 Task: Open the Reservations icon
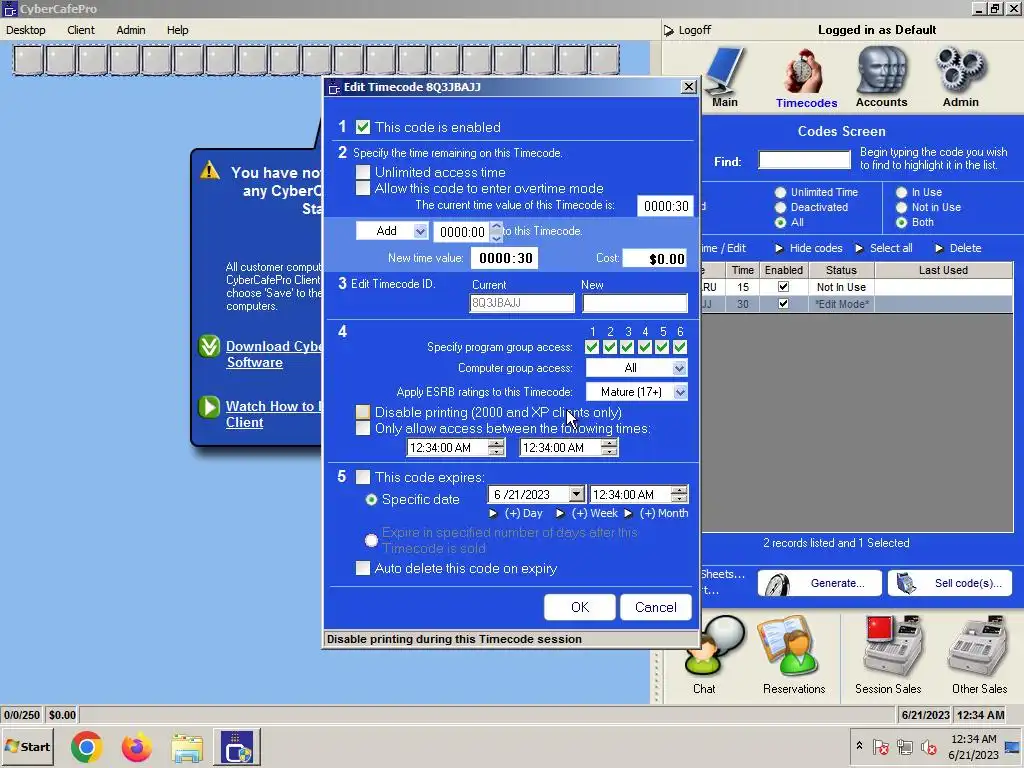792,645
